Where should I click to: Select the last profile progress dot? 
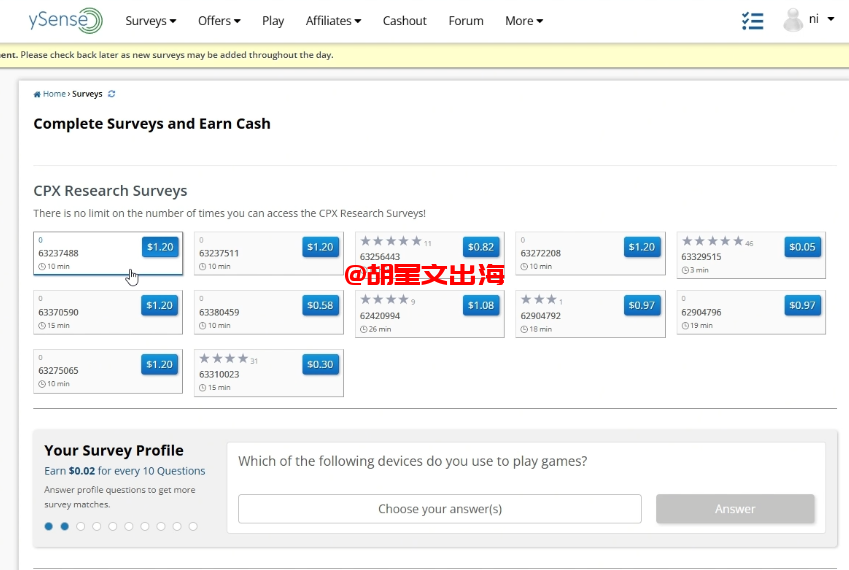point(193,526)
